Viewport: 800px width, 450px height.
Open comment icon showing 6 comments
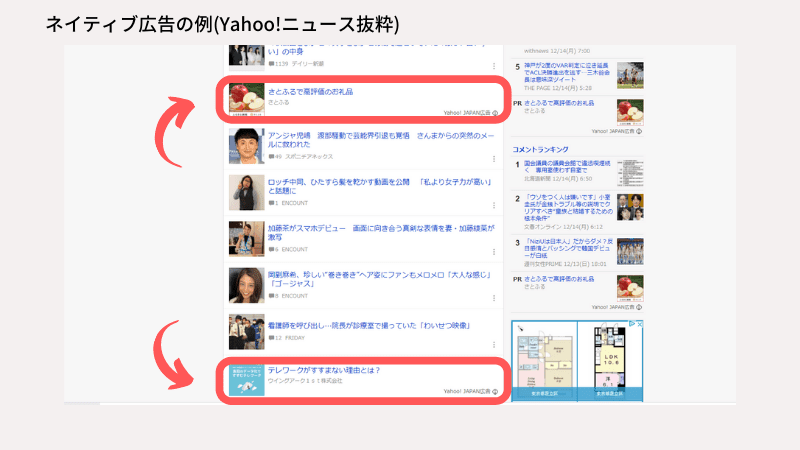pyautogui.click(x=271, y=249)
